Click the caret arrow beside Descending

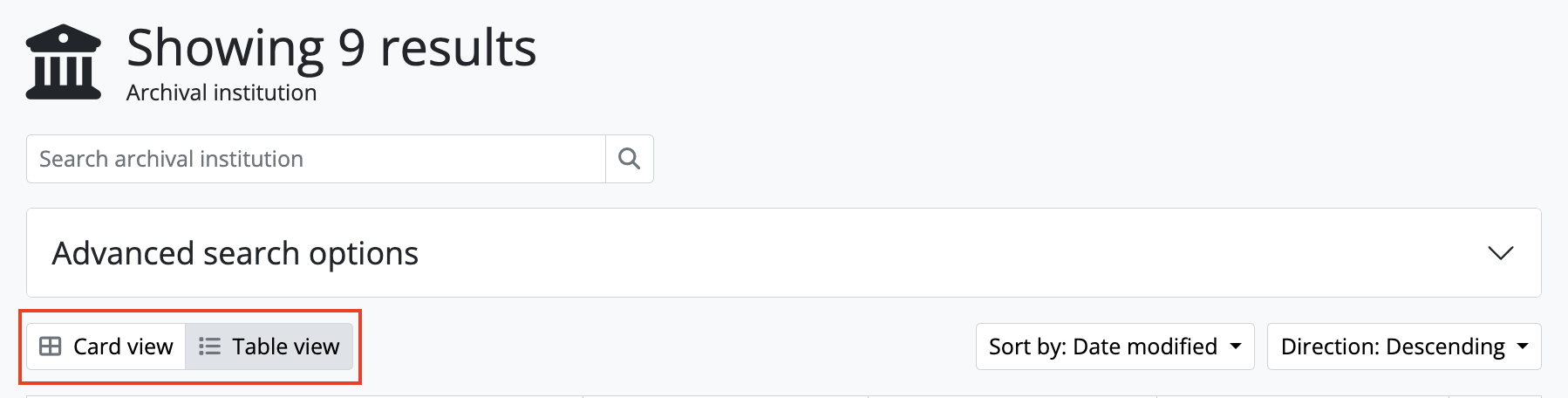pos(1523,347)
